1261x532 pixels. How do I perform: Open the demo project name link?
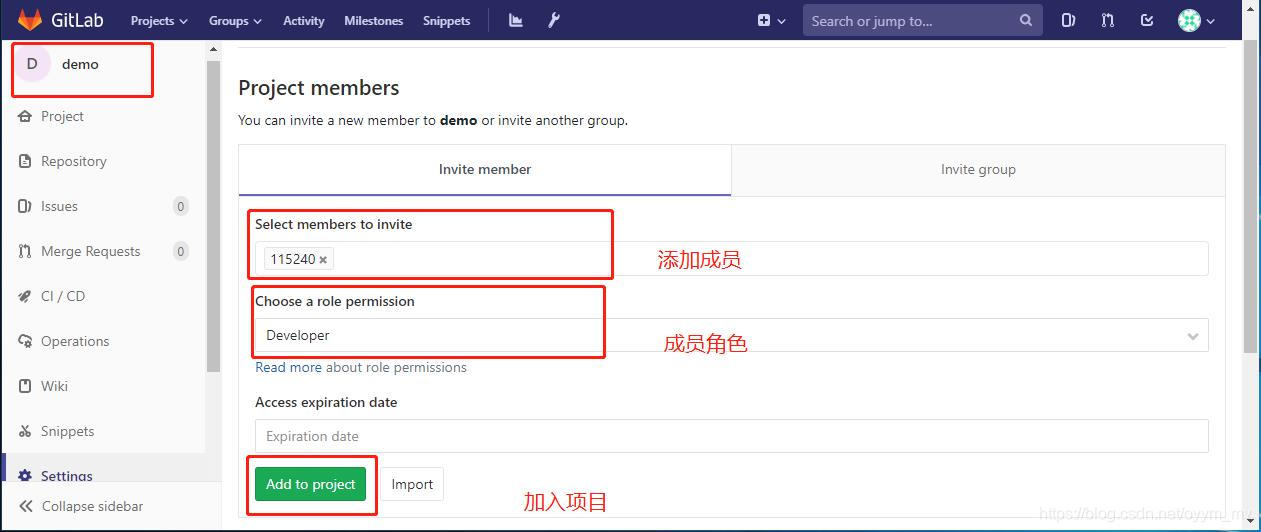80,64
